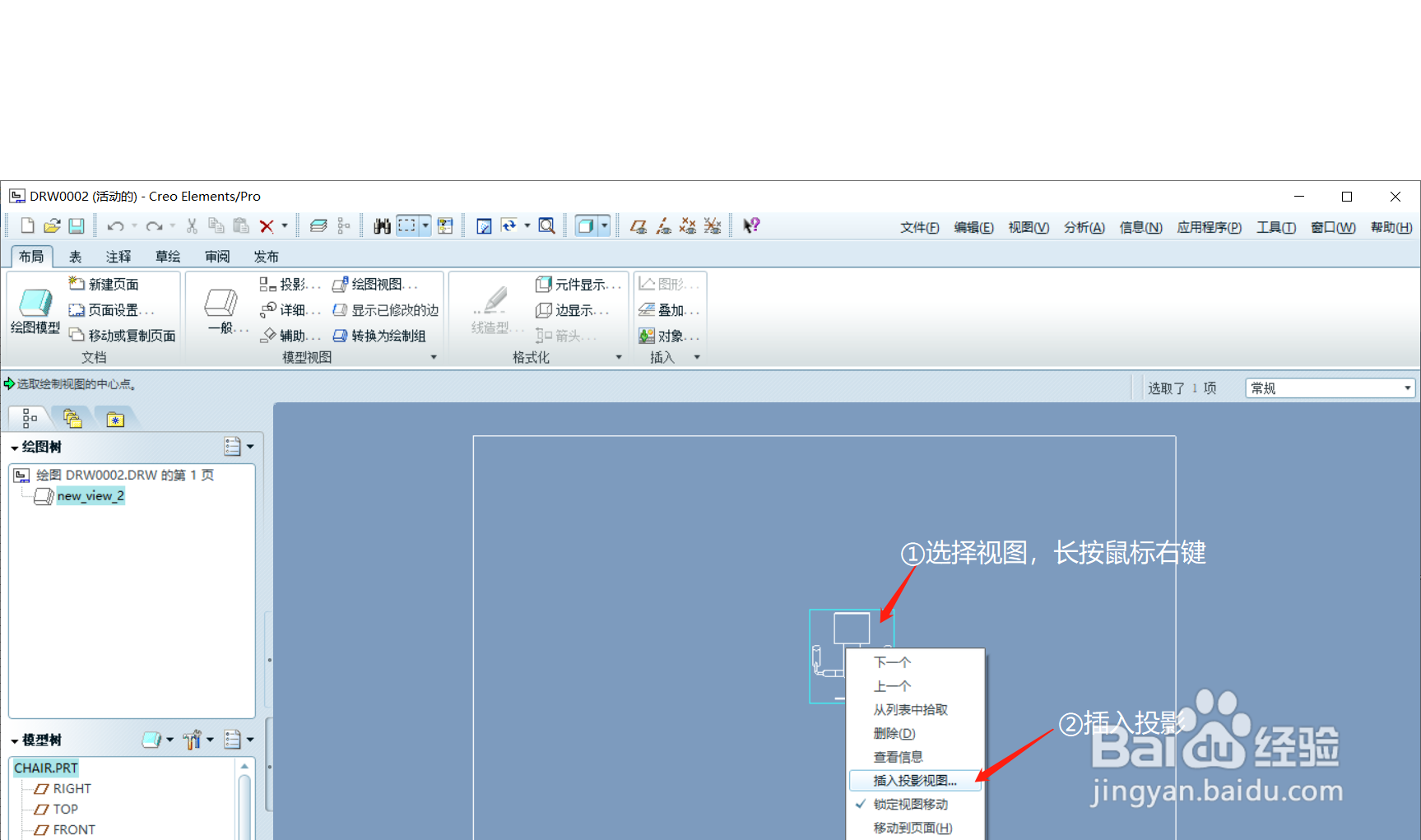Image resolution: width=1421 pixels, height=840 pixels.
Task: Toggle datum point display off
Action: pyautogui.click(x=688, y=225)
